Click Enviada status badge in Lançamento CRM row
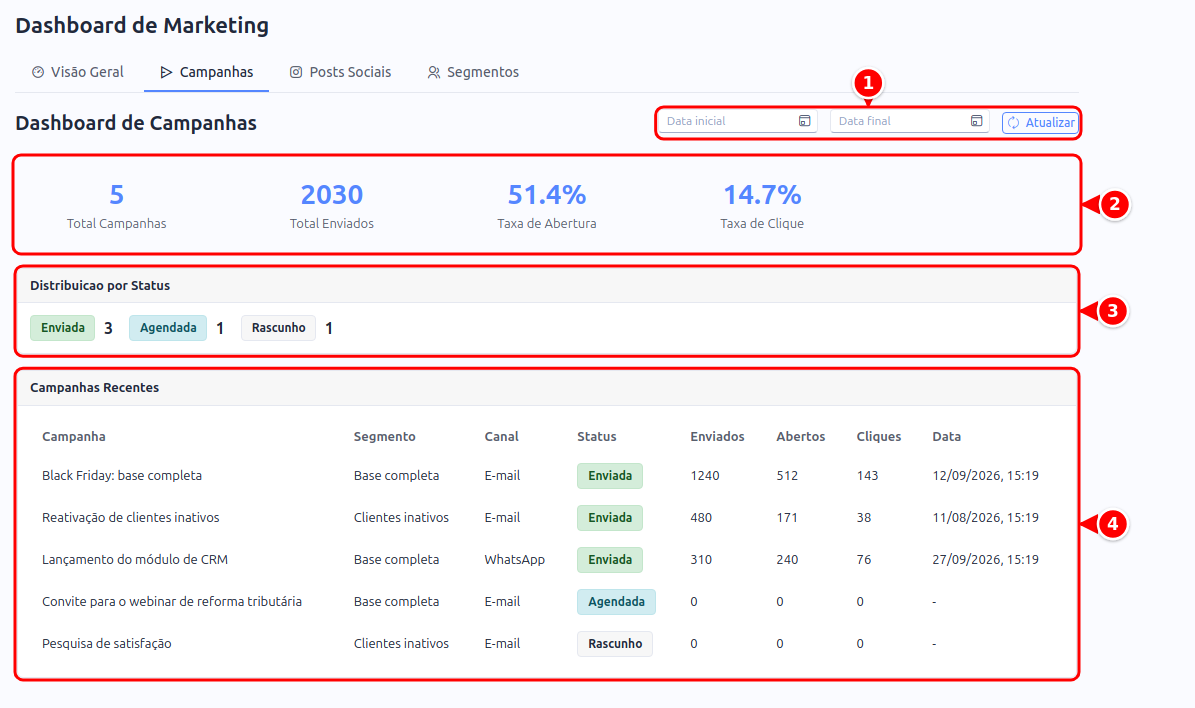Viewport: 1195px width, 708px height. click(610, 559)
